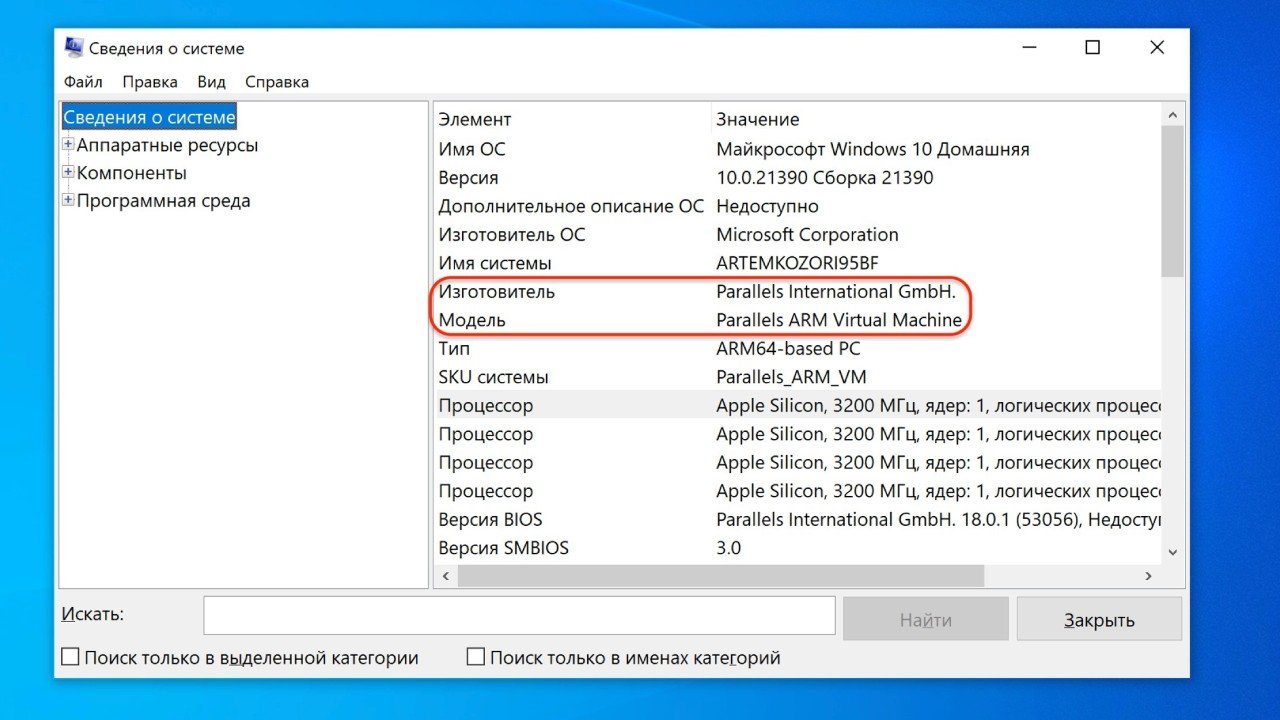The image size is (1280, 720).
Task: Click value Майкрософт Windows 10 Домашняя
Action: point(873,149)
